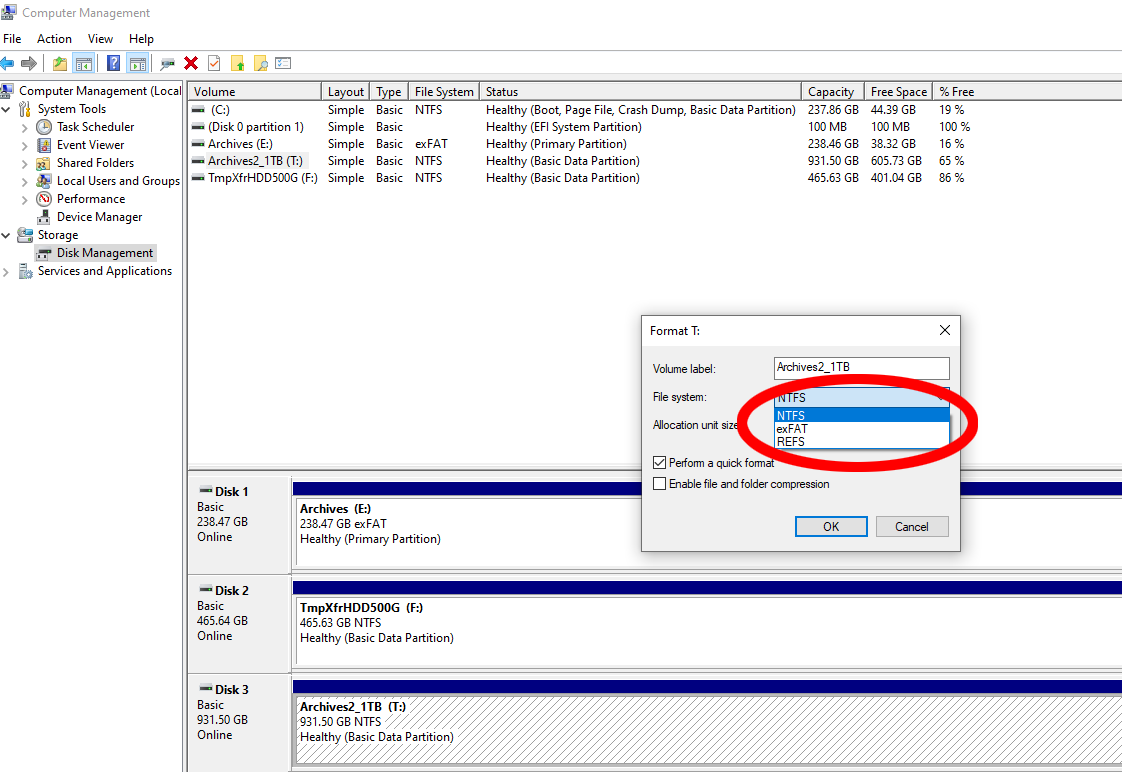Click the Local Users and Groups icon
Screen dimensions: 1122x772
pos(44,181)
